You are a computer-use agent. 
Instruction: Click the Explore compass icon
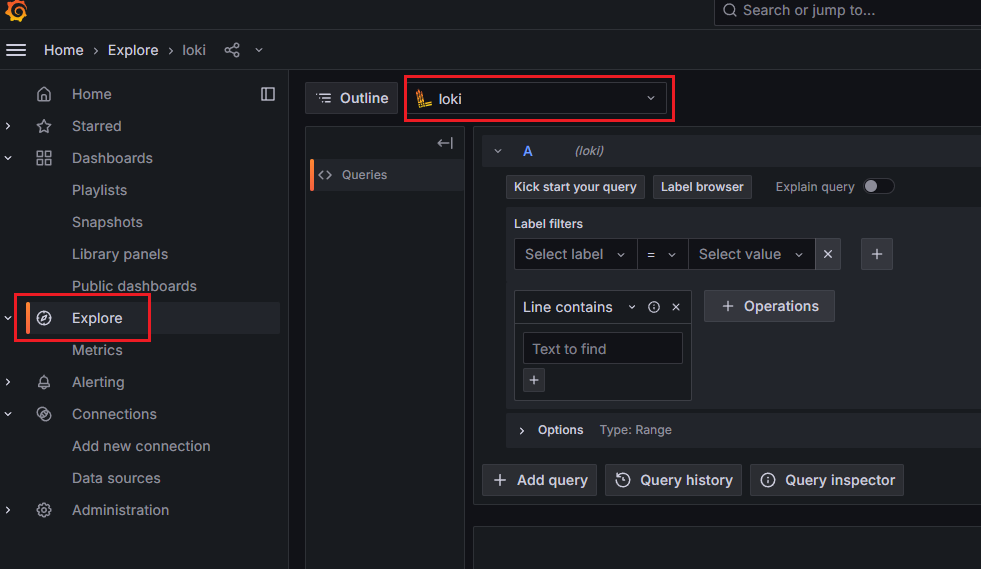pyautogui.click(x=44, y=318)
